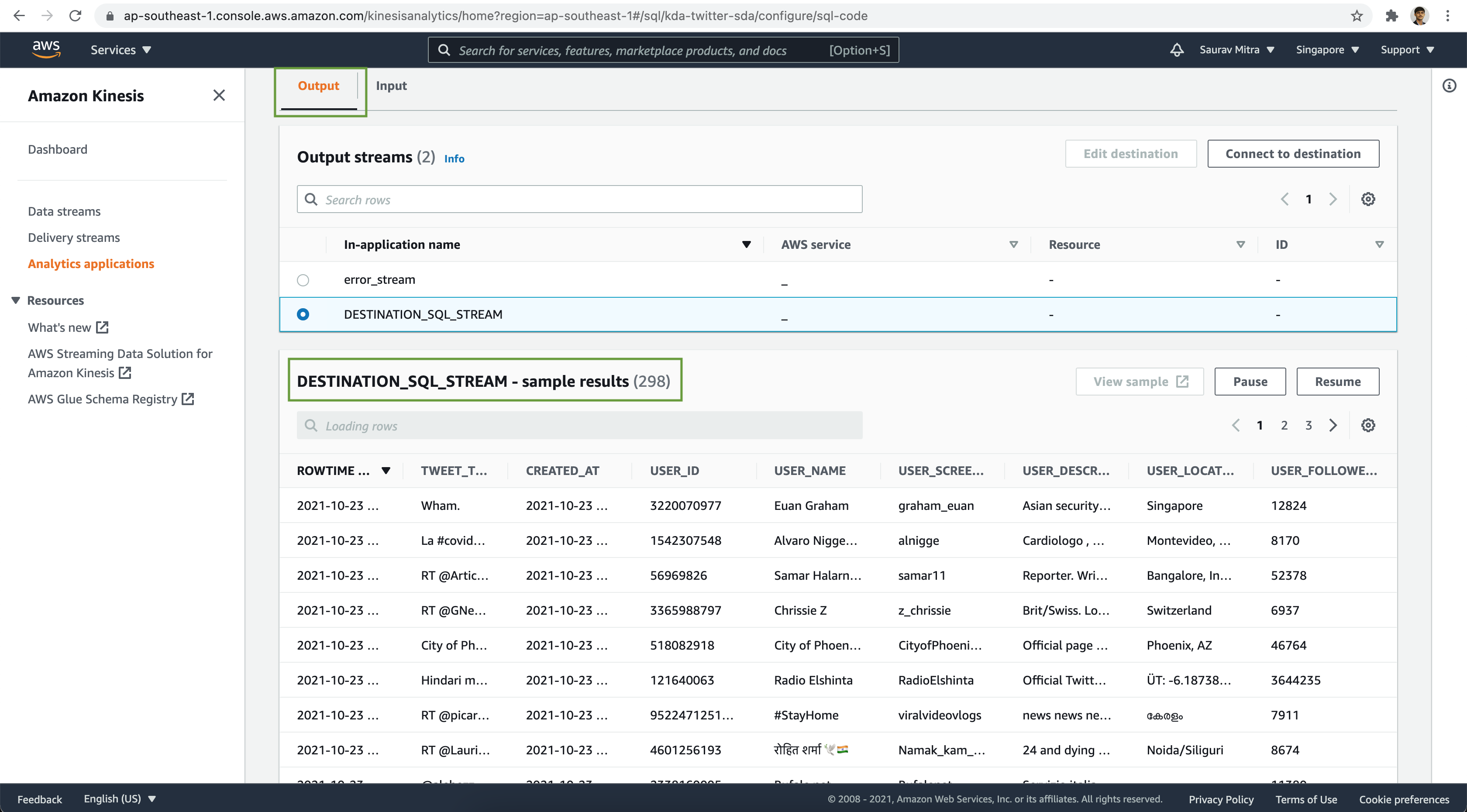Screen dimensions: 1467x812
Task: View site info lock icon
Action: click(x=110, y=16)
